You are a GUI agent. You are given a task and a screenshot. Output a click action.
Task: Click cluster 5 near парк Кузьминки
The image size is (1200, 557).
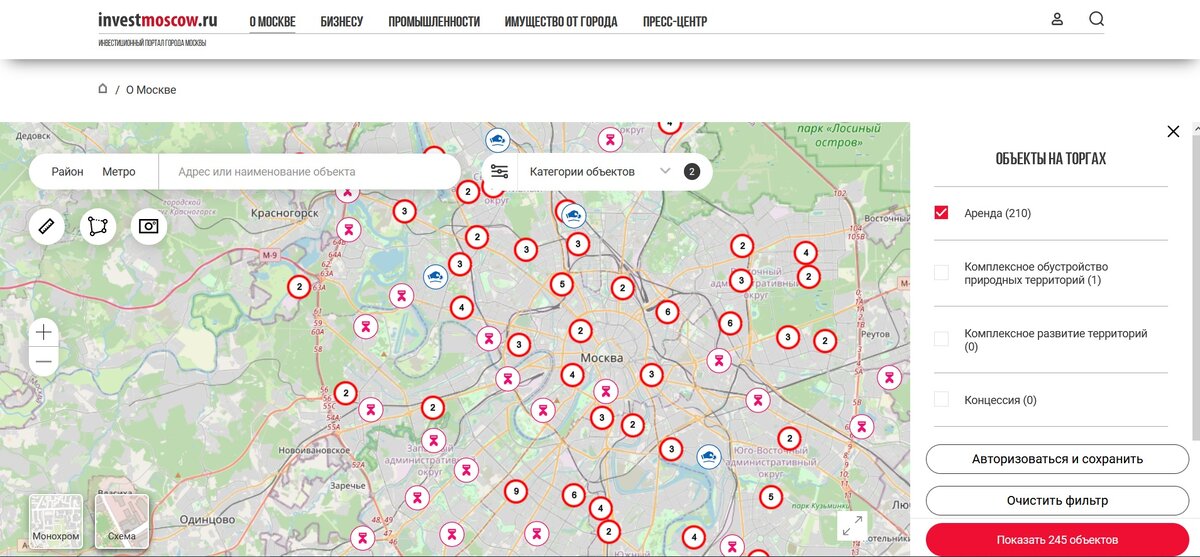pyautogui.click(x=770, y=496)
